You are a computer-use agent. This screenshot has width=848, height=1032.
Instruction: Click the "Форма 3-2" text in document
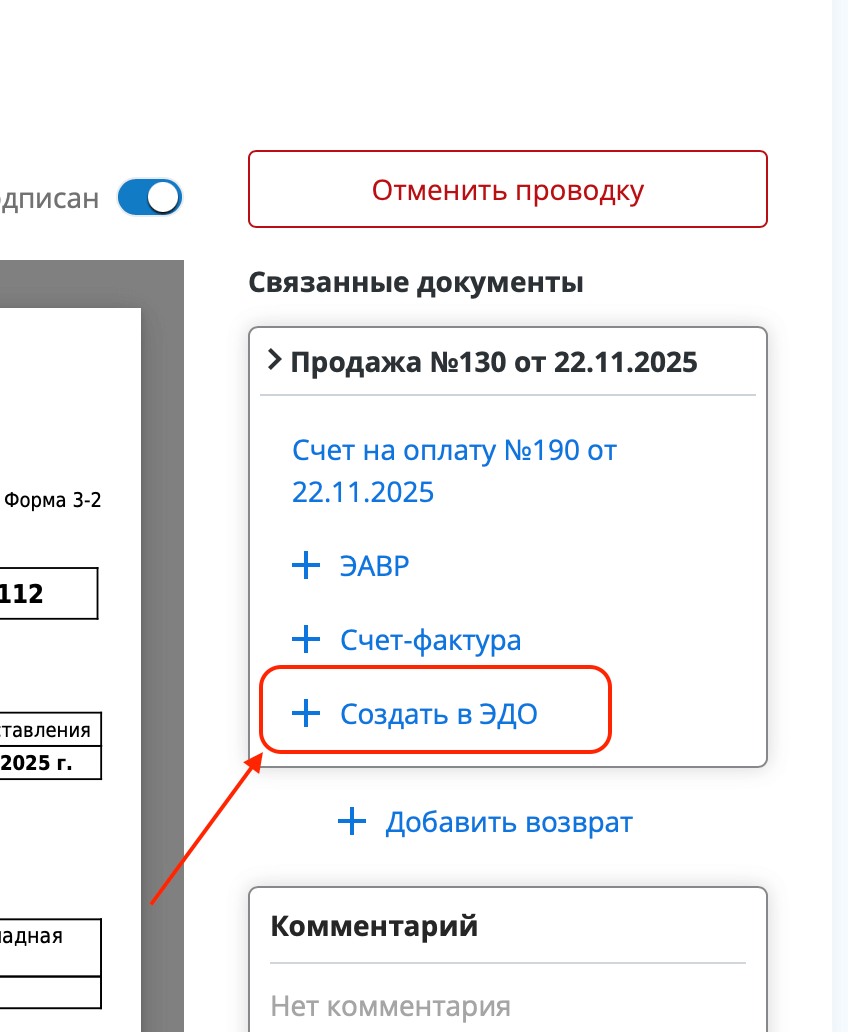[53, 501]
